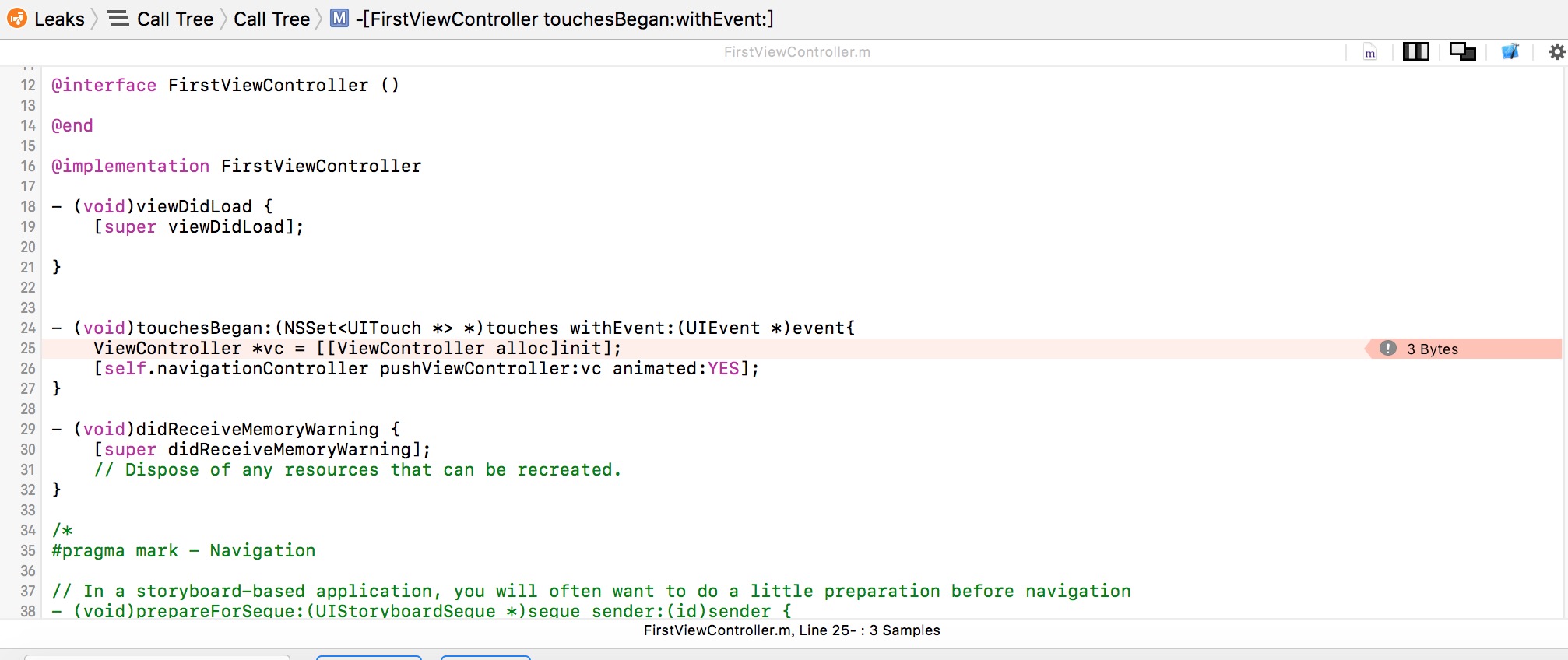Click the ViewController alloc init code line
The width and height of the screenshot is (1568, 660).
tap(357, 348)
